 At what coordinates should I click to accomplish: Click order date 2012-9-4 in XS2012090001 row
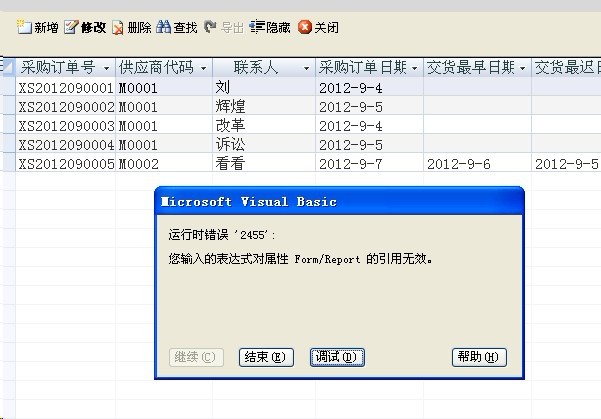(x=369, y=87)
